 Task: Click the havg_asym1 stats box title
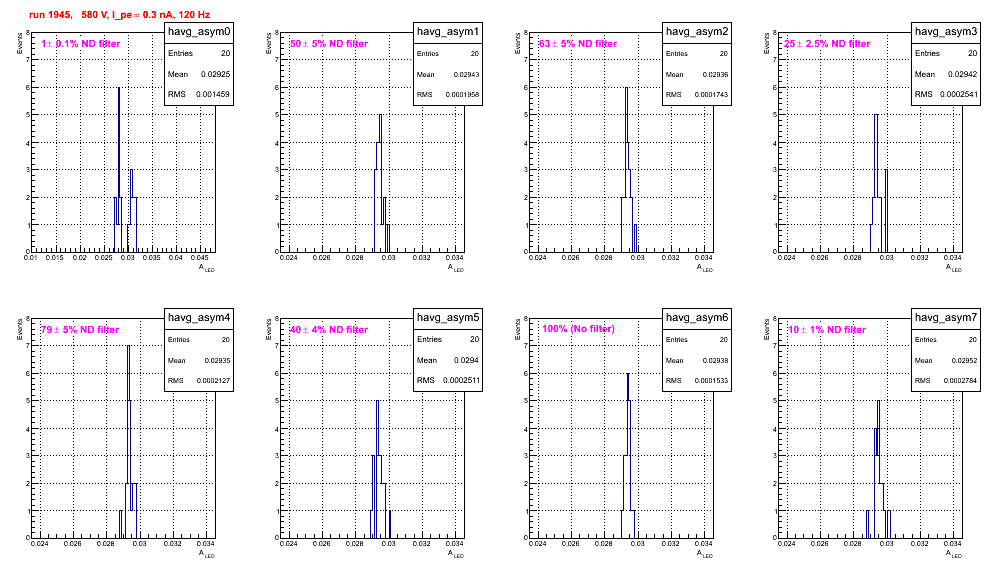coord(448,32)
